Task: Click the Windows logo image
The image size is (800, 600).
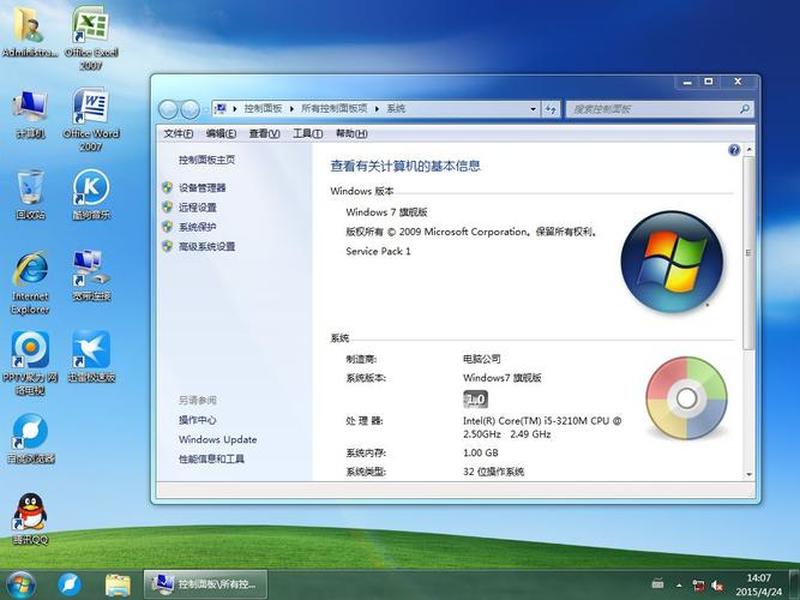Action: (x=672, y=262)
